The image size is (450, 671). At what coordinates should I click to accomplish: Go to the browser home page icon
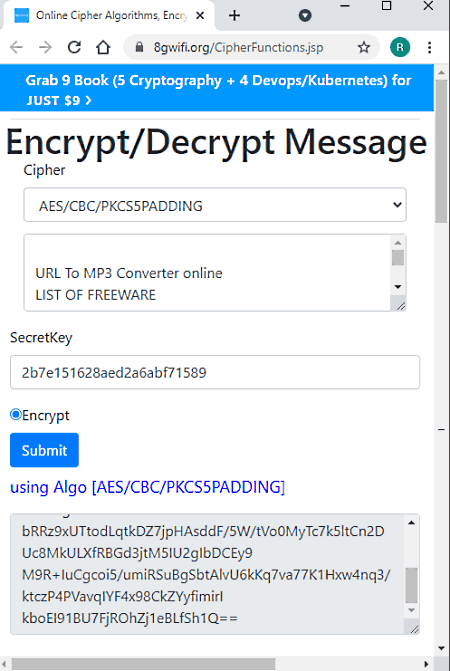[103, 47]
